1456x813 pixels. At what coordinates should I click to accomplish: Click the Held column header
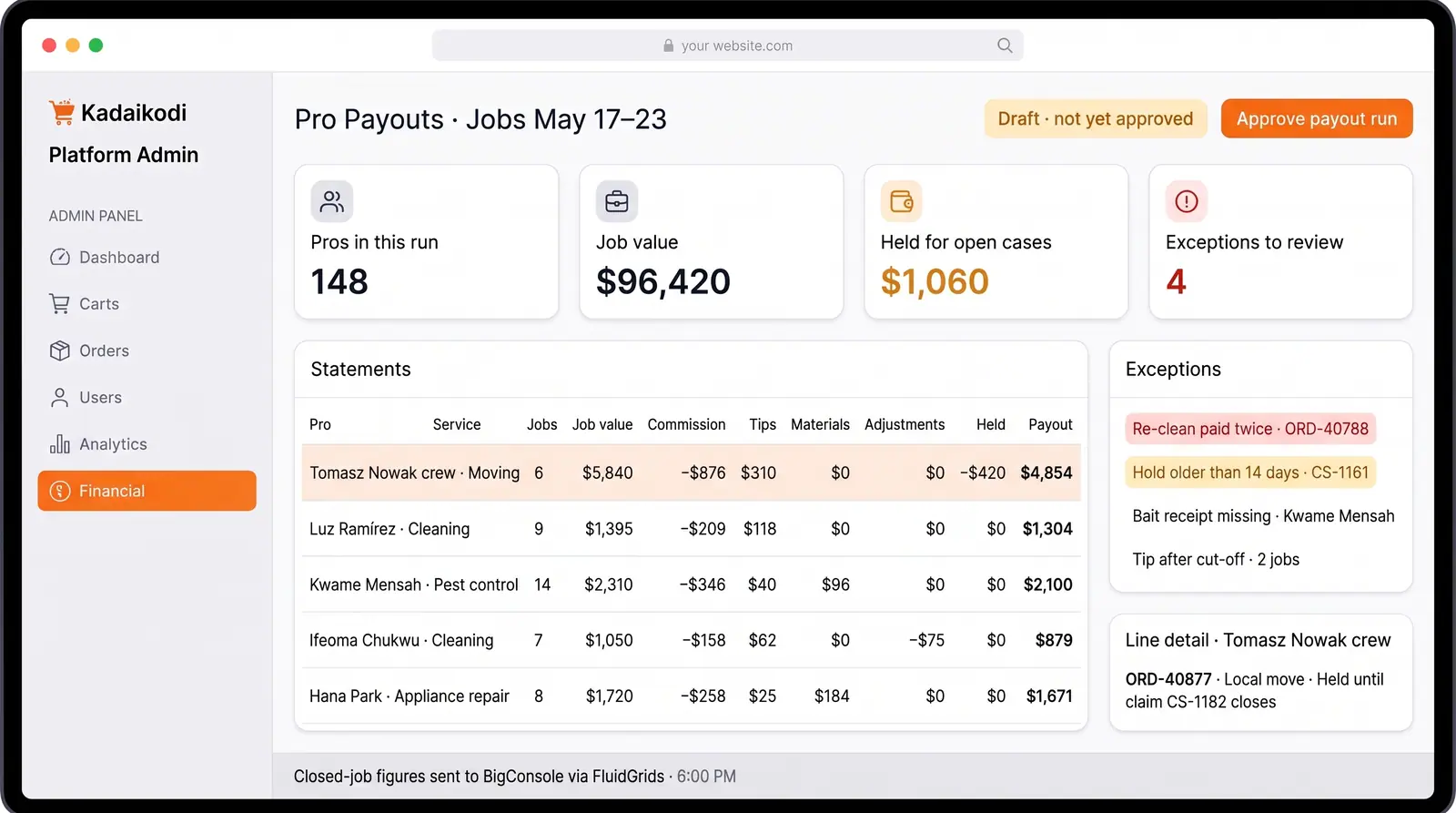(991, 424)
